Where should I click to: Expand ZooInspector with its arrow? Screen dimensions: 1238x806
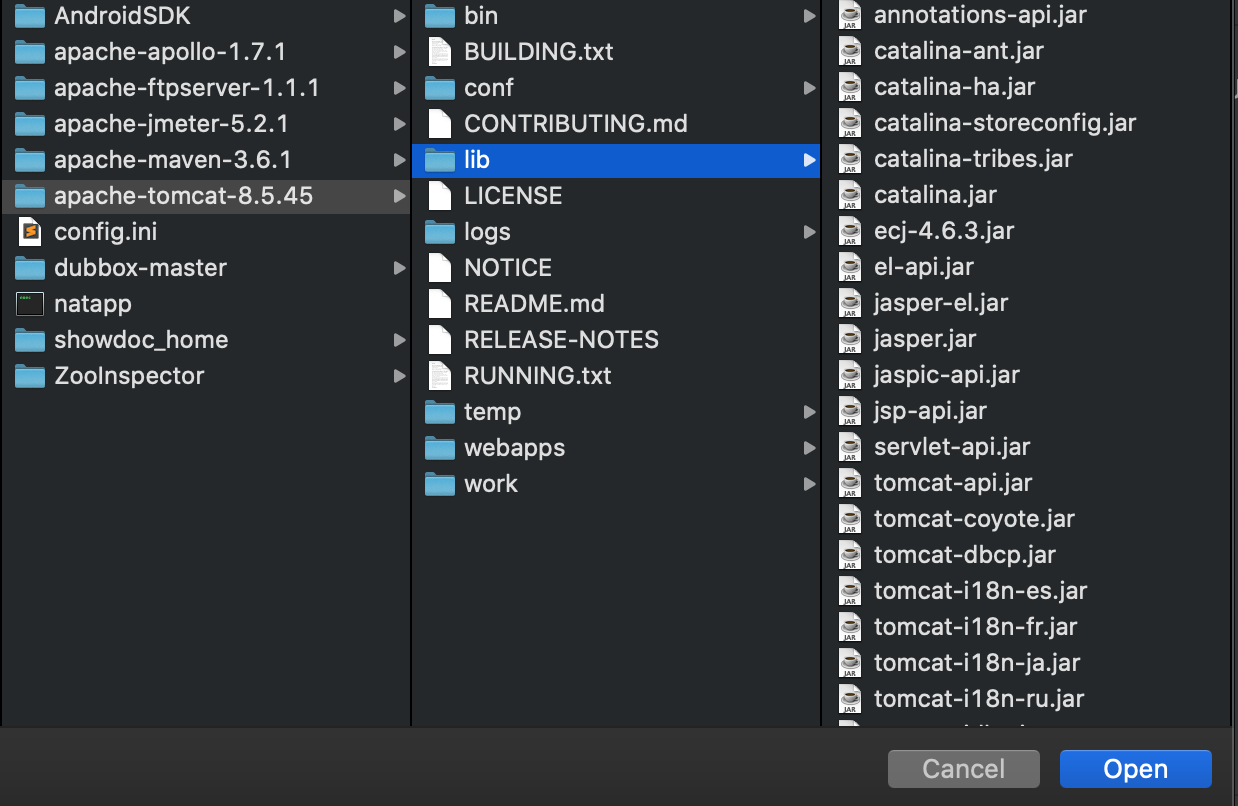pos(399,376)
